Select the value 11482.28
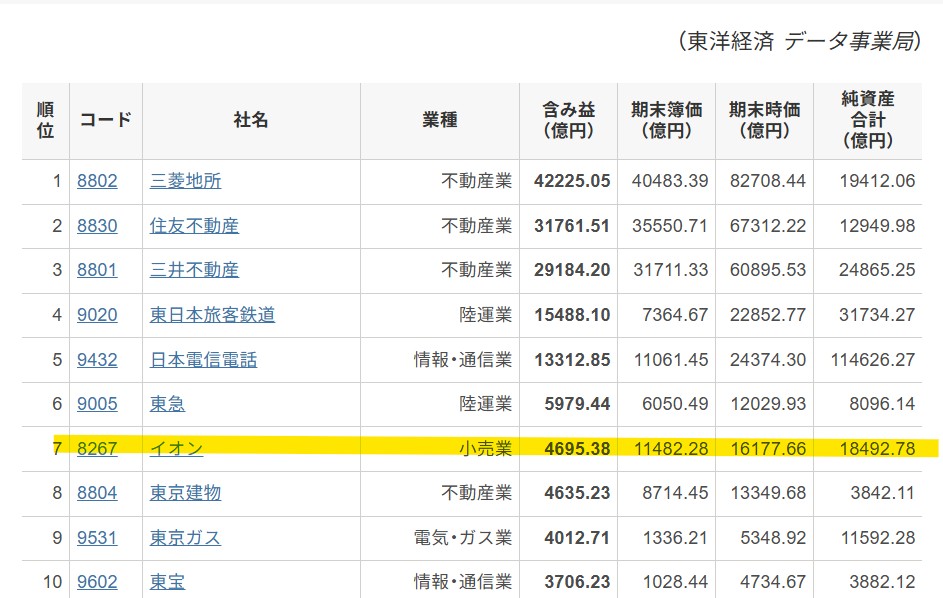 (x=671, y=449)
